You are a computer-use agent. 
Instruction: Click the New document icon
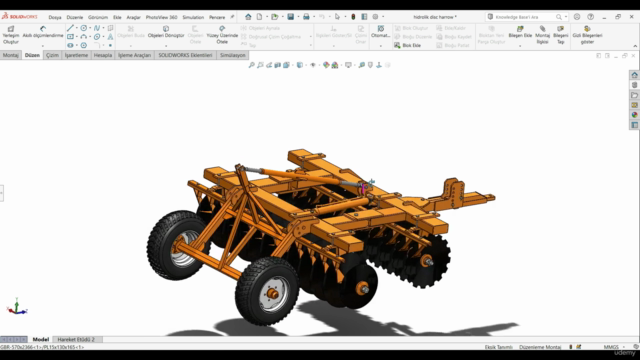260,17
